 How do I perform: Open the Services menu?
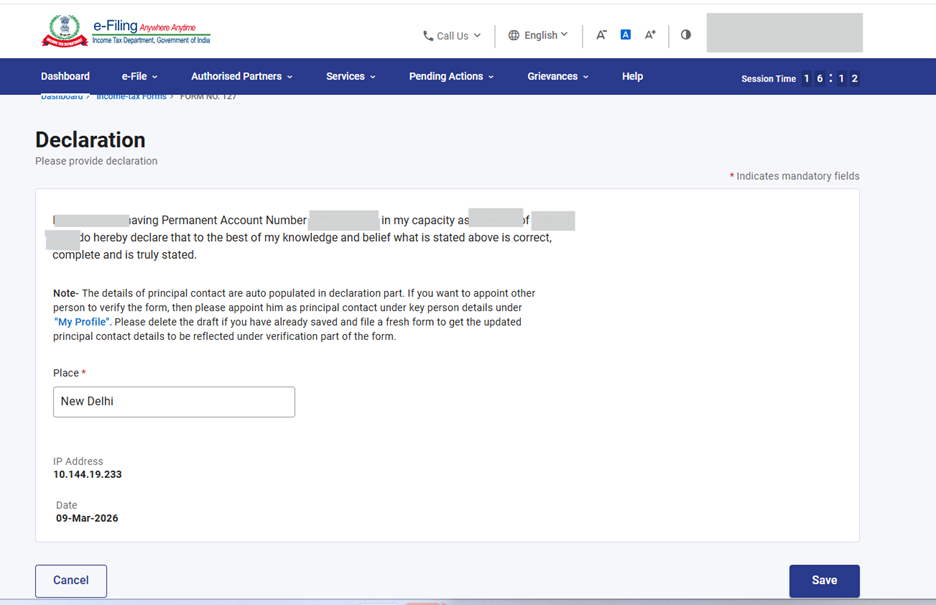[x=350, y=76]
